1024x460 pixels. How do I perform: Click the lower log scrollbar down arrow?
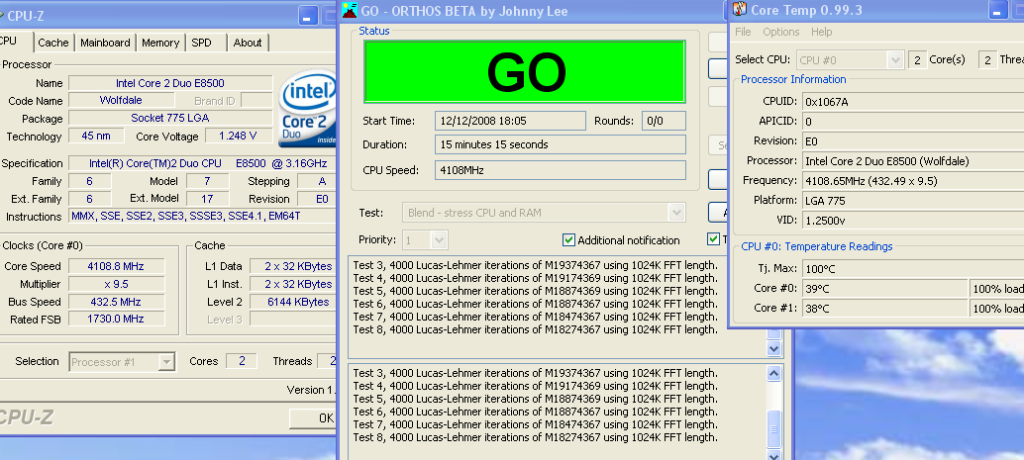click(774, 455)
